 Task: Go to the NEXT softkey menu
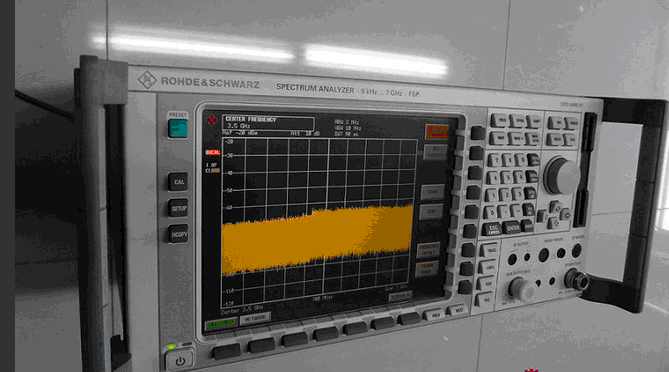[458, 311]
